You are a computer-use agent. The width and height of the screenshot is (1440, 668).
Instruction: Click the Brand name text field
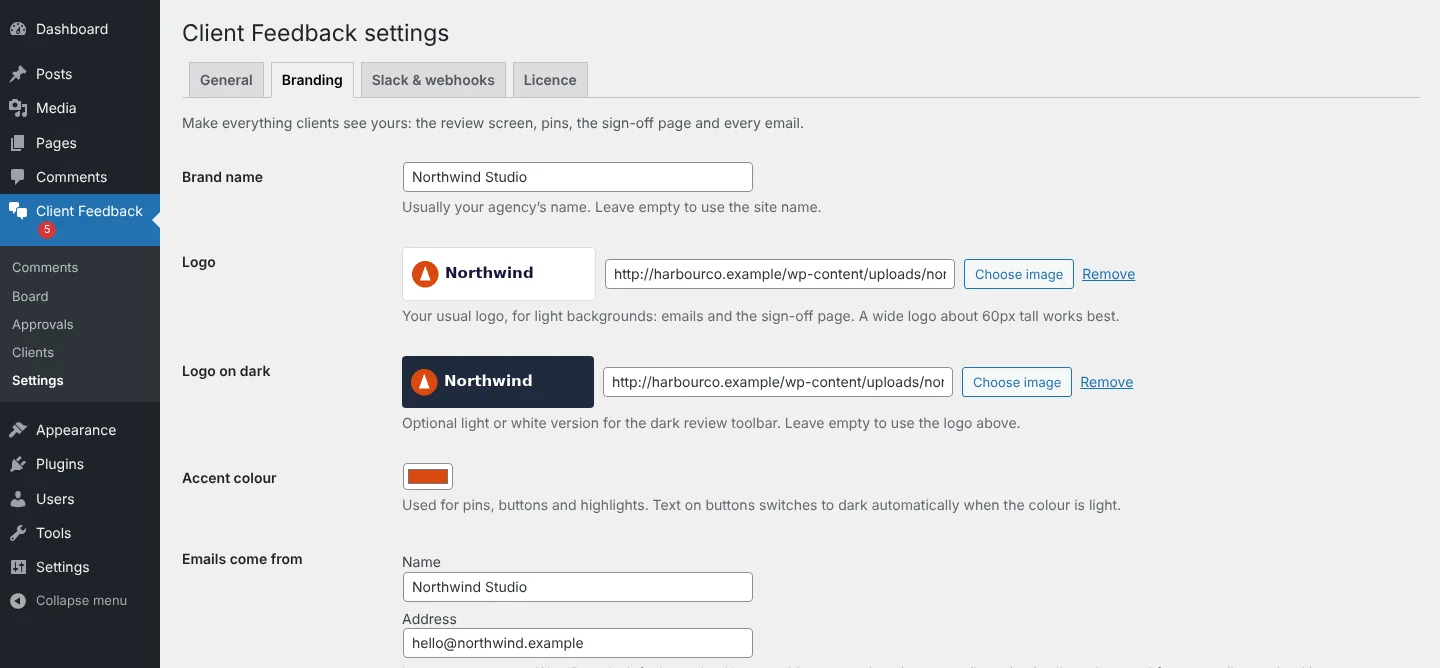click(577, 177)
